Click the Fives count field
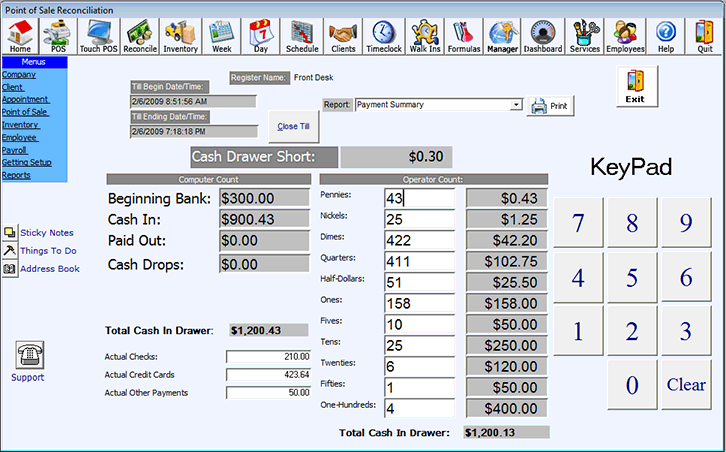Screen dimensions: 726x452 pyautogui.click(x=419, y=324)
